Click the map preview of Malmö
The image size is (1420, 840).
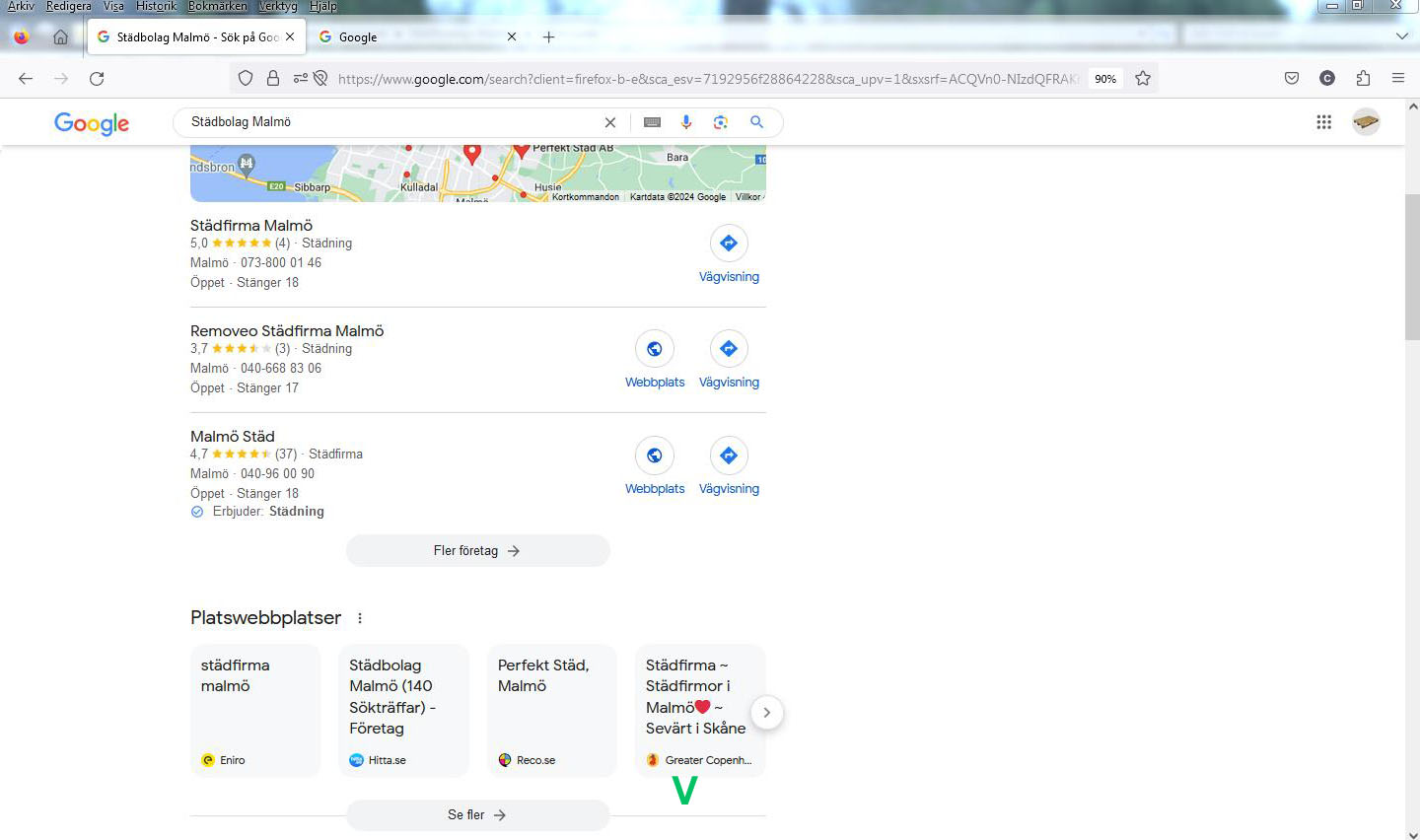(477, 174)
